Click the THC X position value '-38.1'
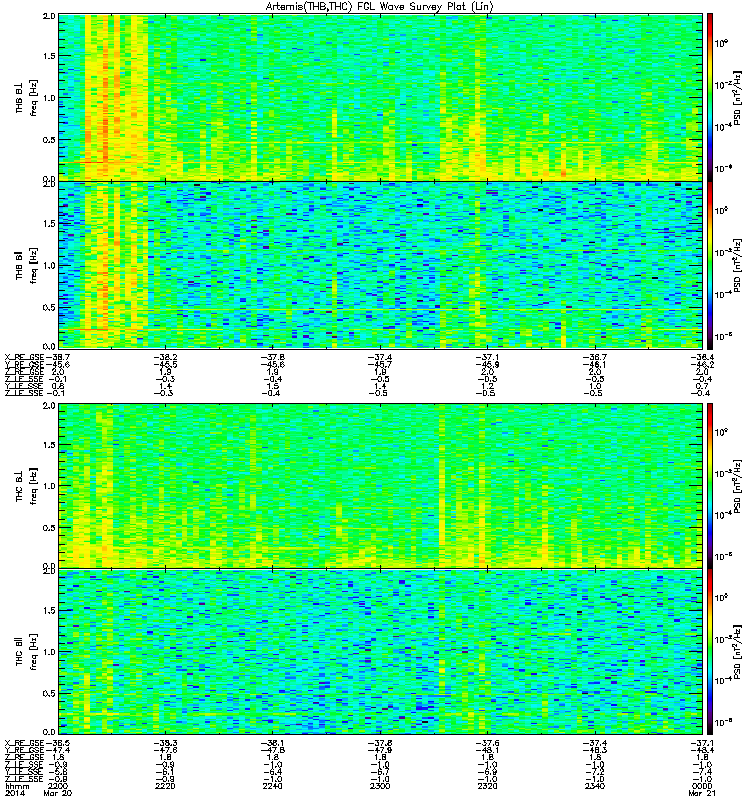This screenshot has width=750, height=800. [x=272, y=743]
